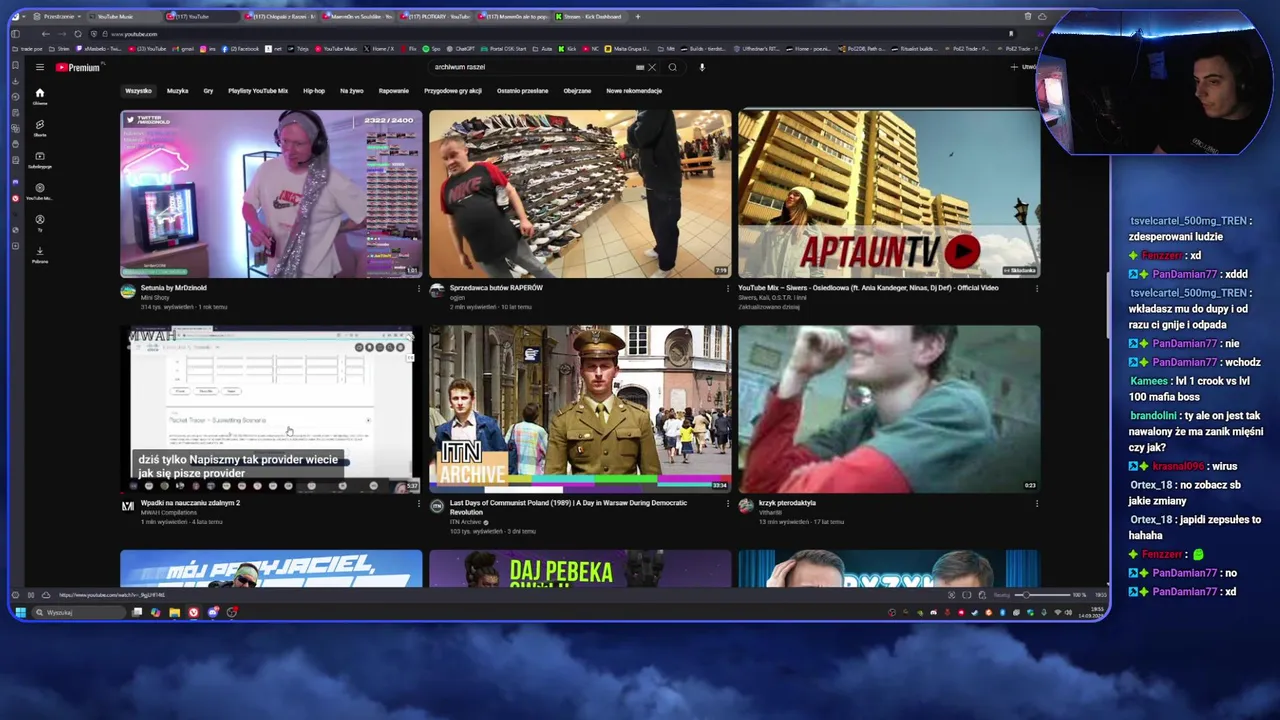The image size is (1280, 720).
Task: Open the 'YouTube Music' bookmark in bookmarks bar
Action: [337, 48]
